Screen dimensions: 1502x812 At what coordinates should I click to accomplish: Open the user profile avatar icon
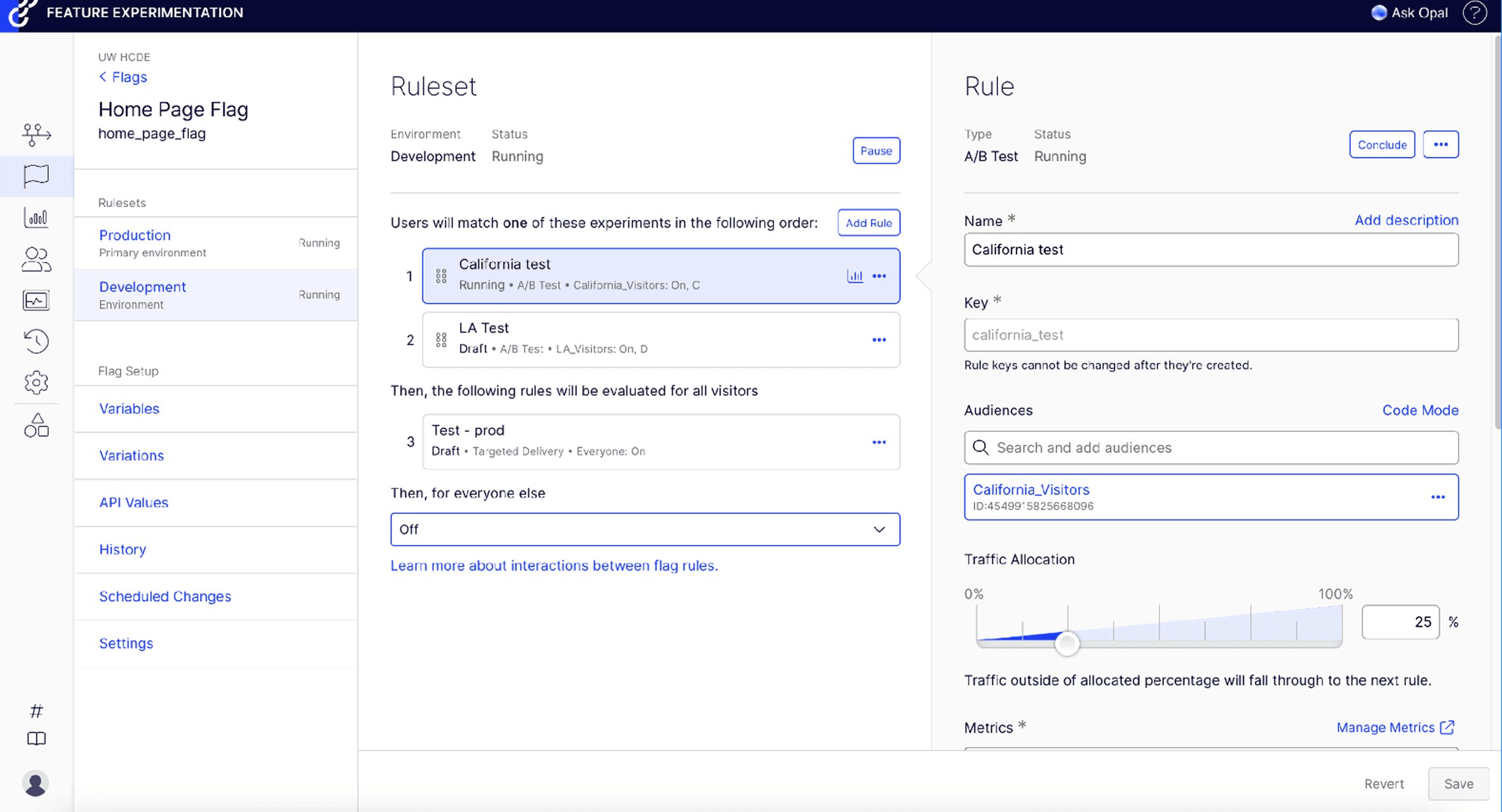[36, 783]
